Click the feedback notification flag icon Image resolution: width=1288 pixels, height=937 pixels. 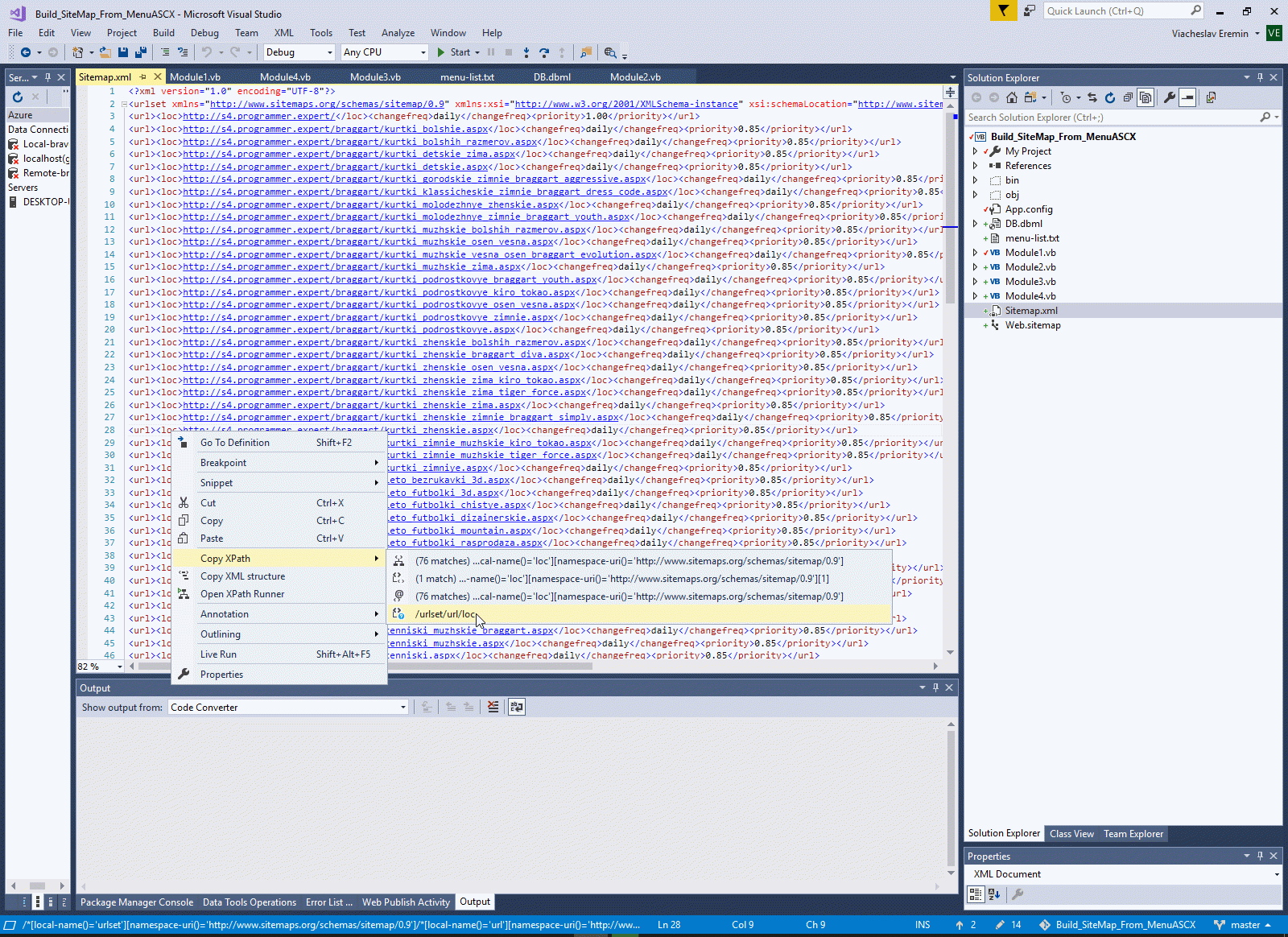pos(1003,10)
